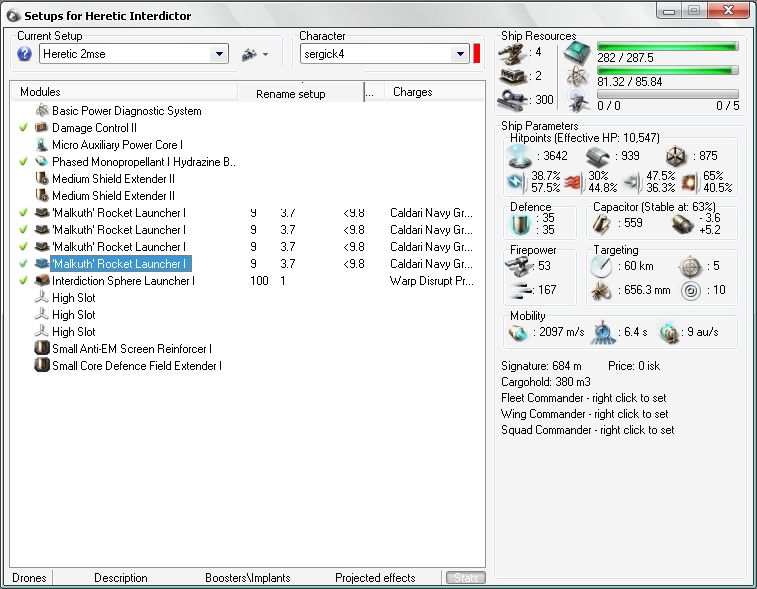Click the capacitor icon showing 559

(603, 223)
